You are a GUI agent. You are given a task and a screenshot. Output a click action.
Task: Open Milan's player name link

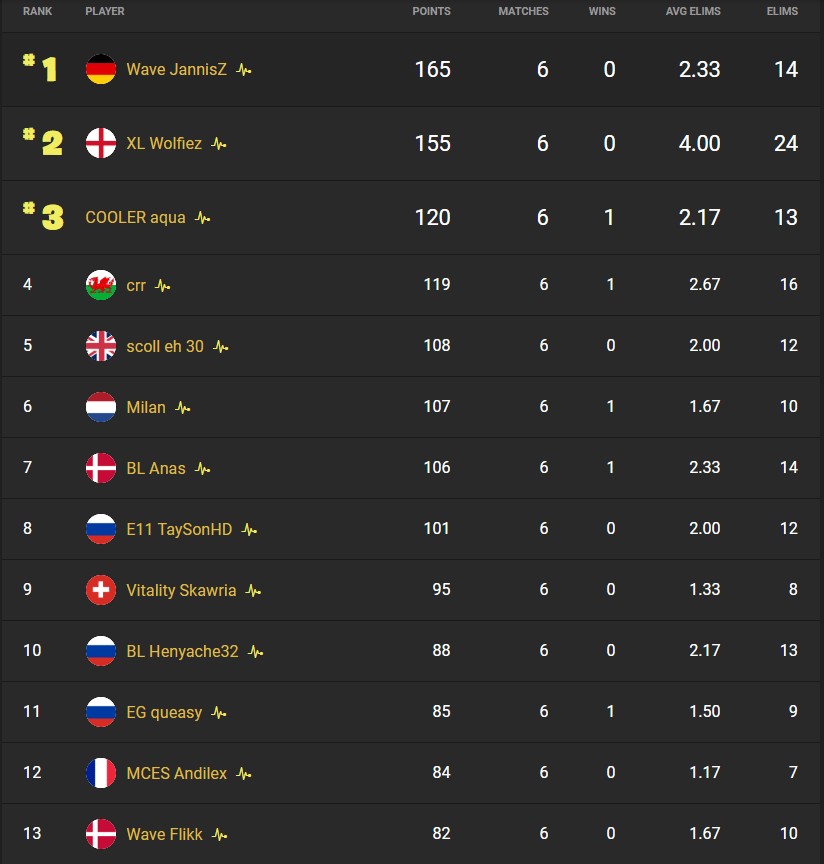click(x=145, y=407)
